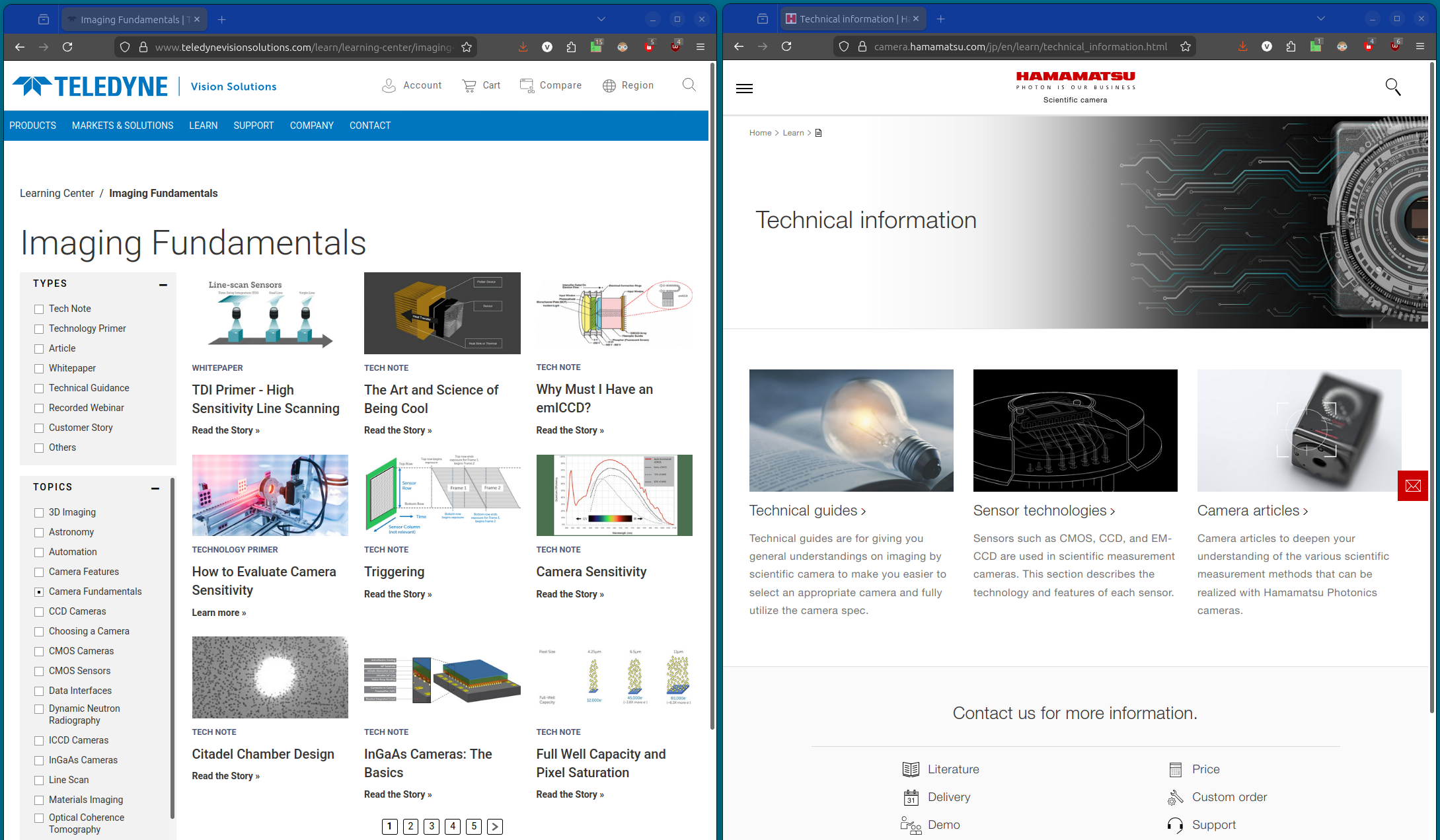Click the Hamamatsu search magnifier icon
The width and height of the screenshot is (1440, 840).
coord(1392,87)
